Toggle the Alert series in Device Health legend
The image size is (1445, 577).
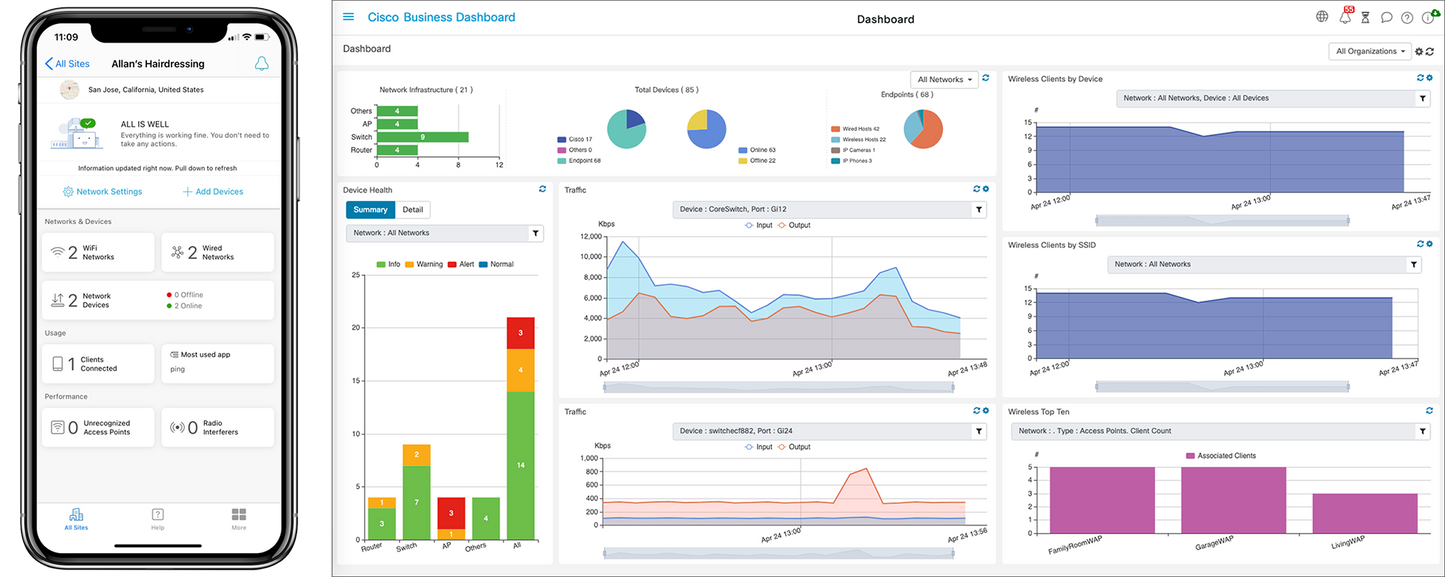click(460, 264)
